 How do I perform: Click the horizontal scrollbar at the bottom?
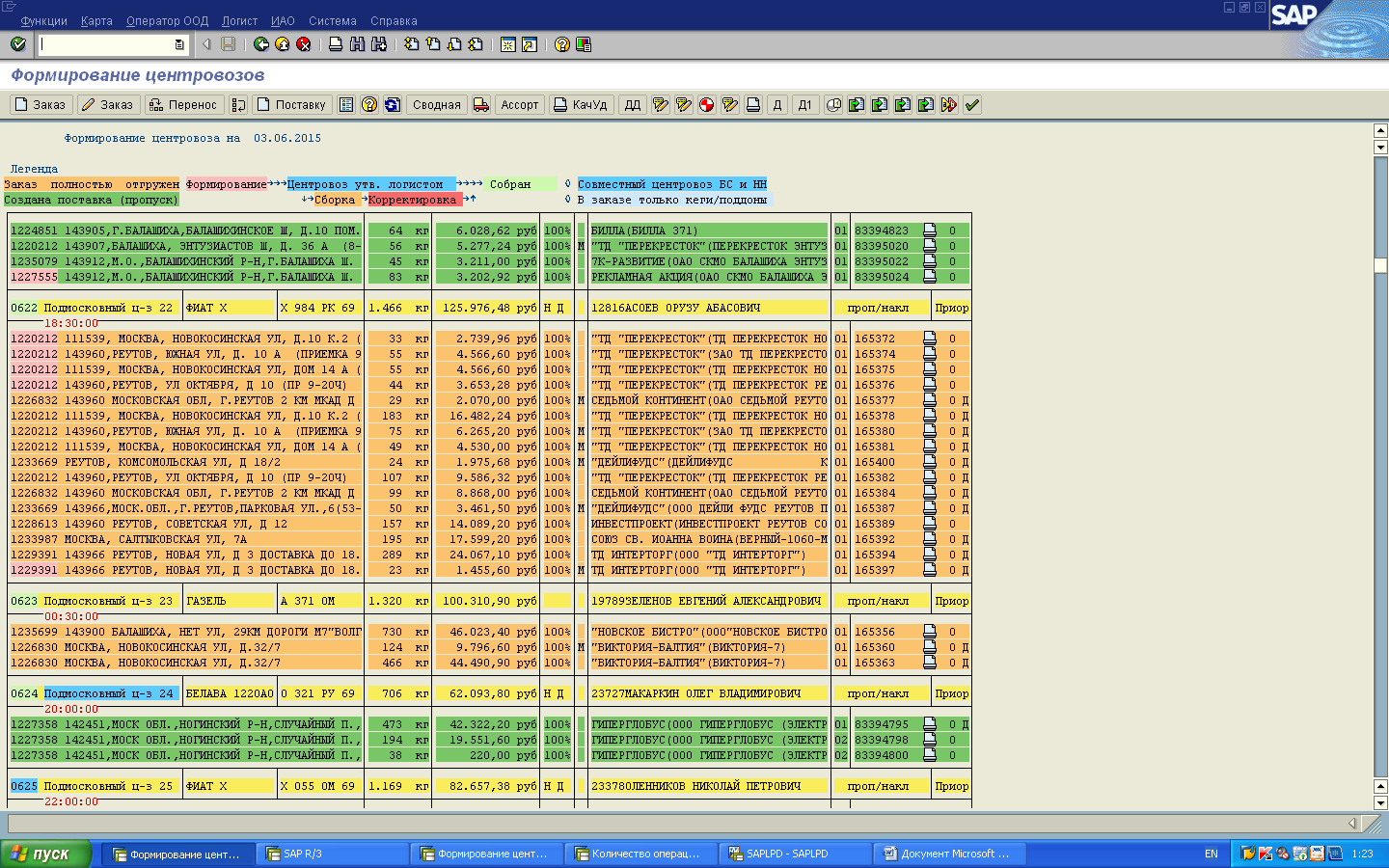(675, 823)
